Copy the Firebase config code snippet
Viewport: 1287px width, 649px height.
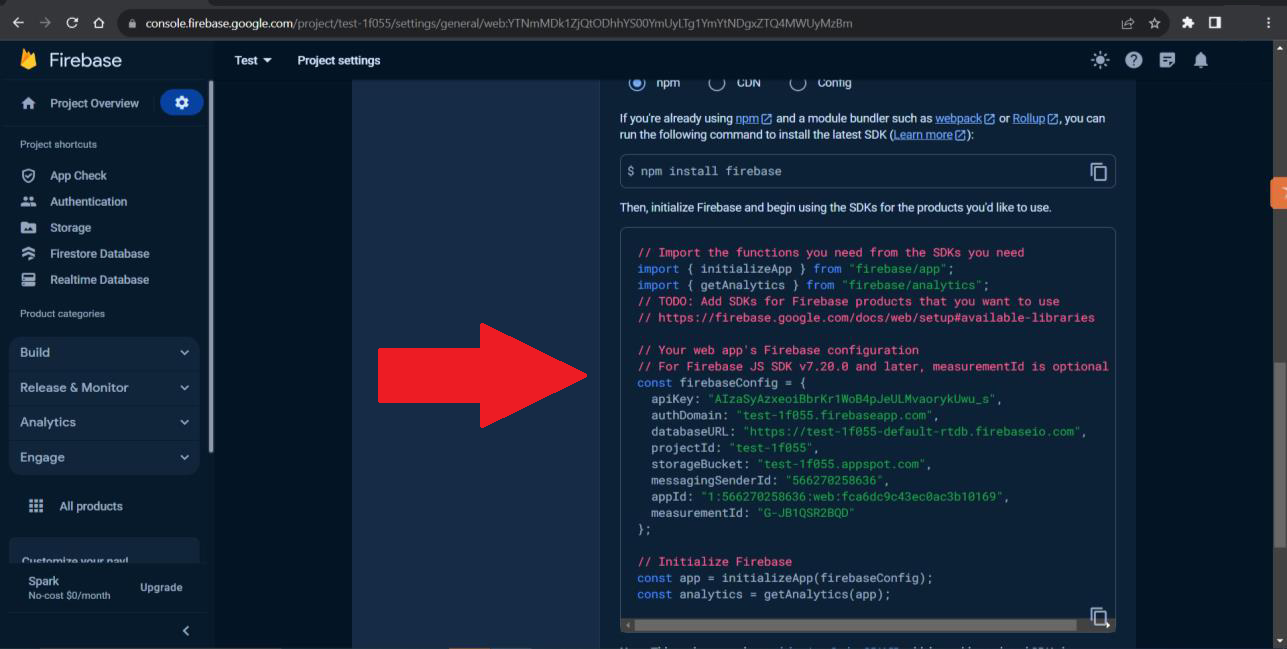pos(1098,616)
